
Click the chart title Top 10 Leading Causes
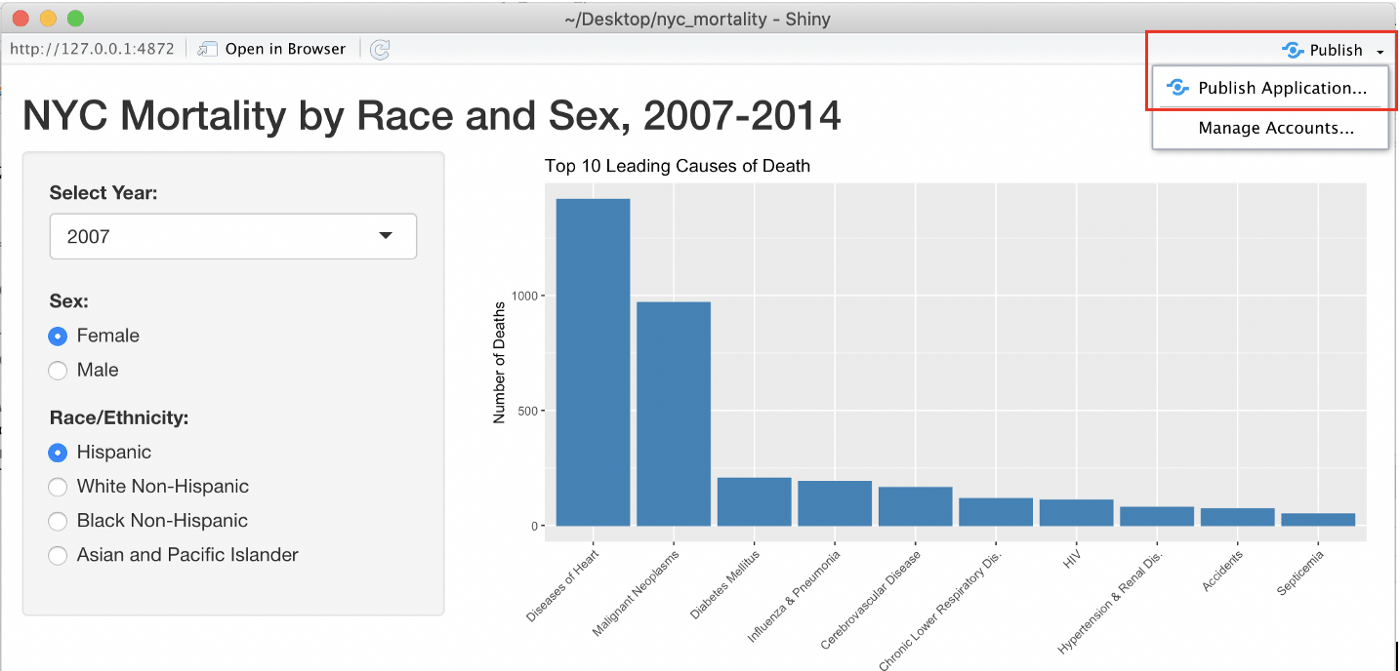677,166
